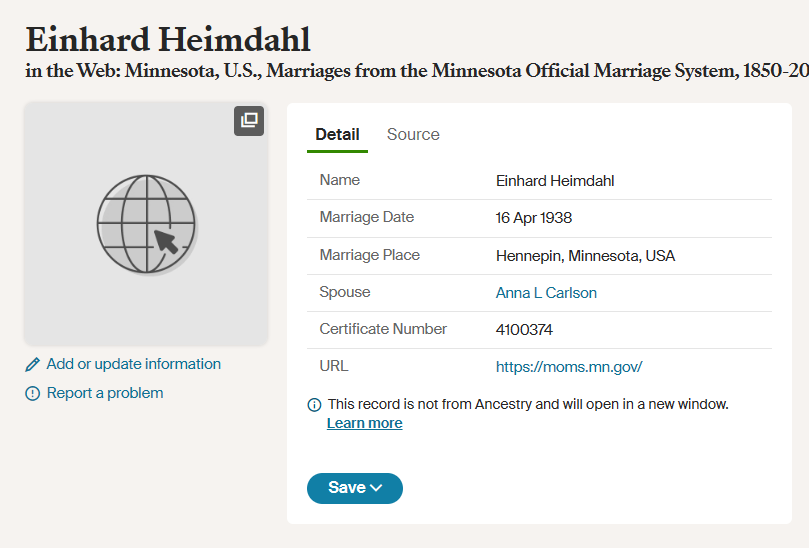Open the moms.mn.gov URL link
This screenshot has height=548, width=809.
569,367
